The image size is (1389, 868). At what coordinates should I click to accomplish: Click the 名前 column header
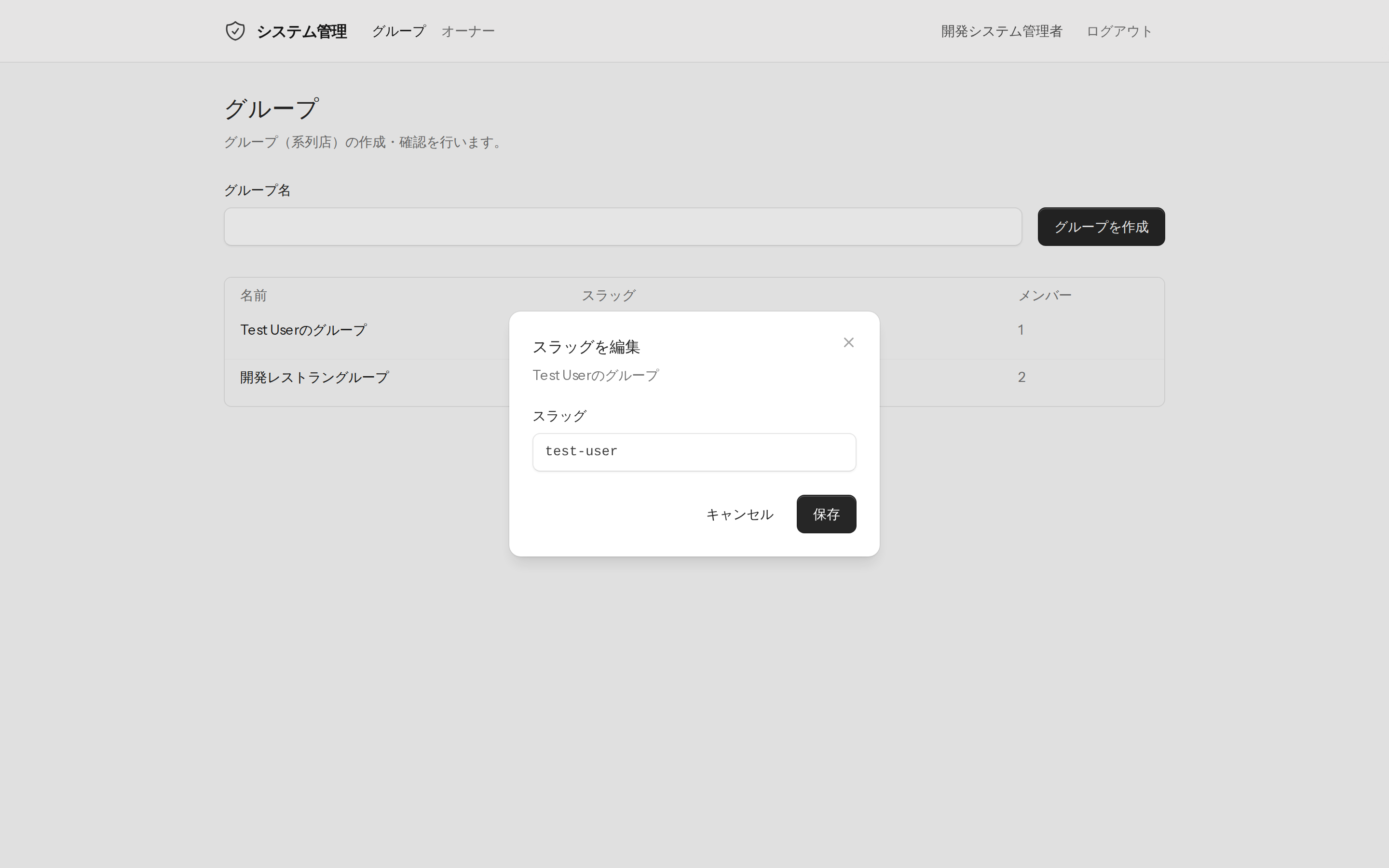coord(253,296)
